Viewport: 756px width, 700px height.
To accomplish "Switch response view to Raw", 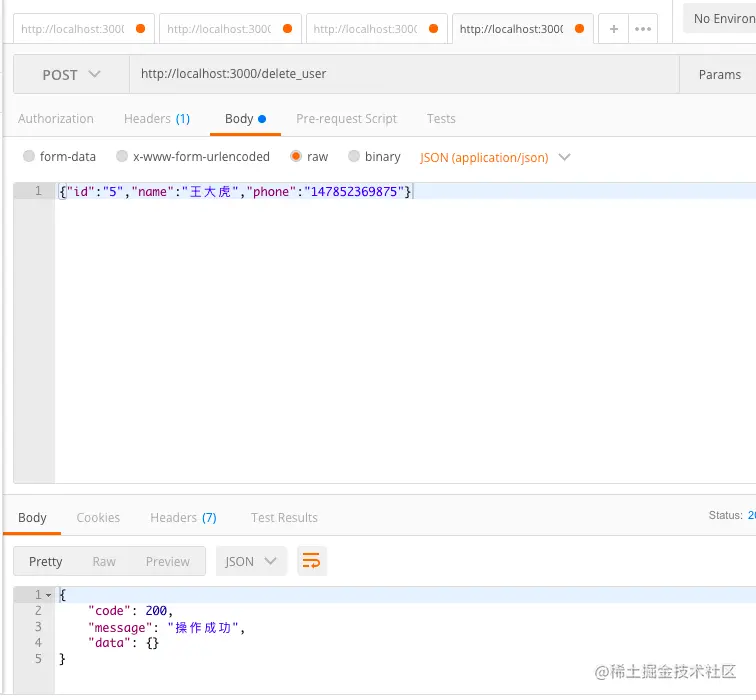I will coord(104,562).
